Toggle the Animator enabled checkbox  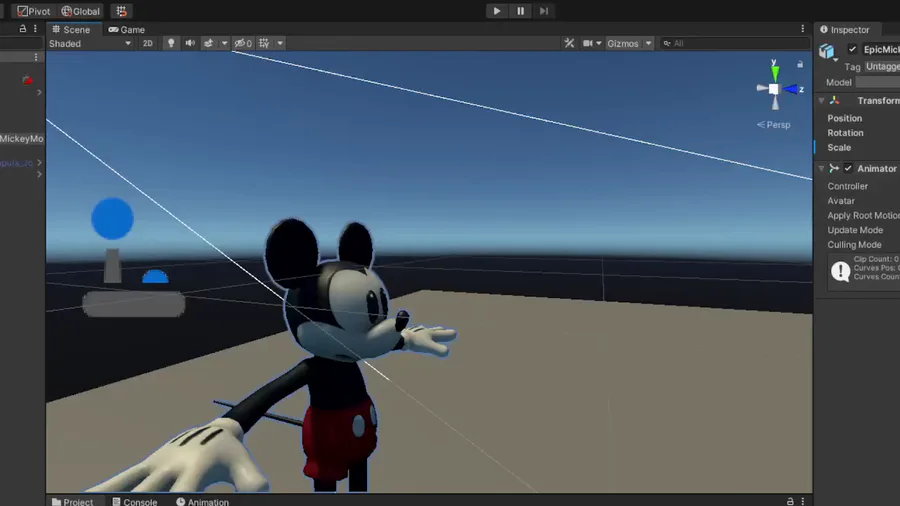[848, 169]
